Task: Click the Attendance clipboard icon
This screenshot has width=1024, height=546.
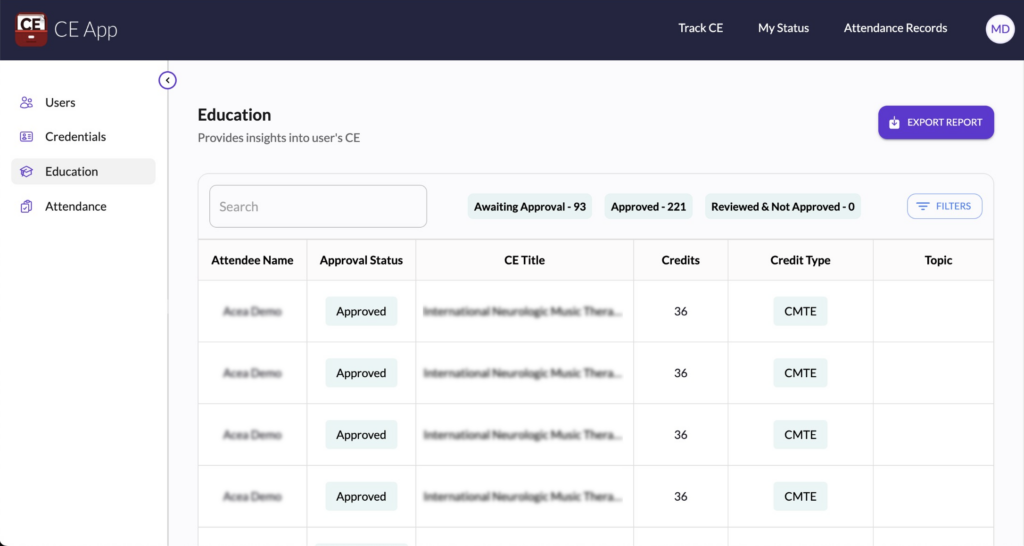Action: click(27, 207)
